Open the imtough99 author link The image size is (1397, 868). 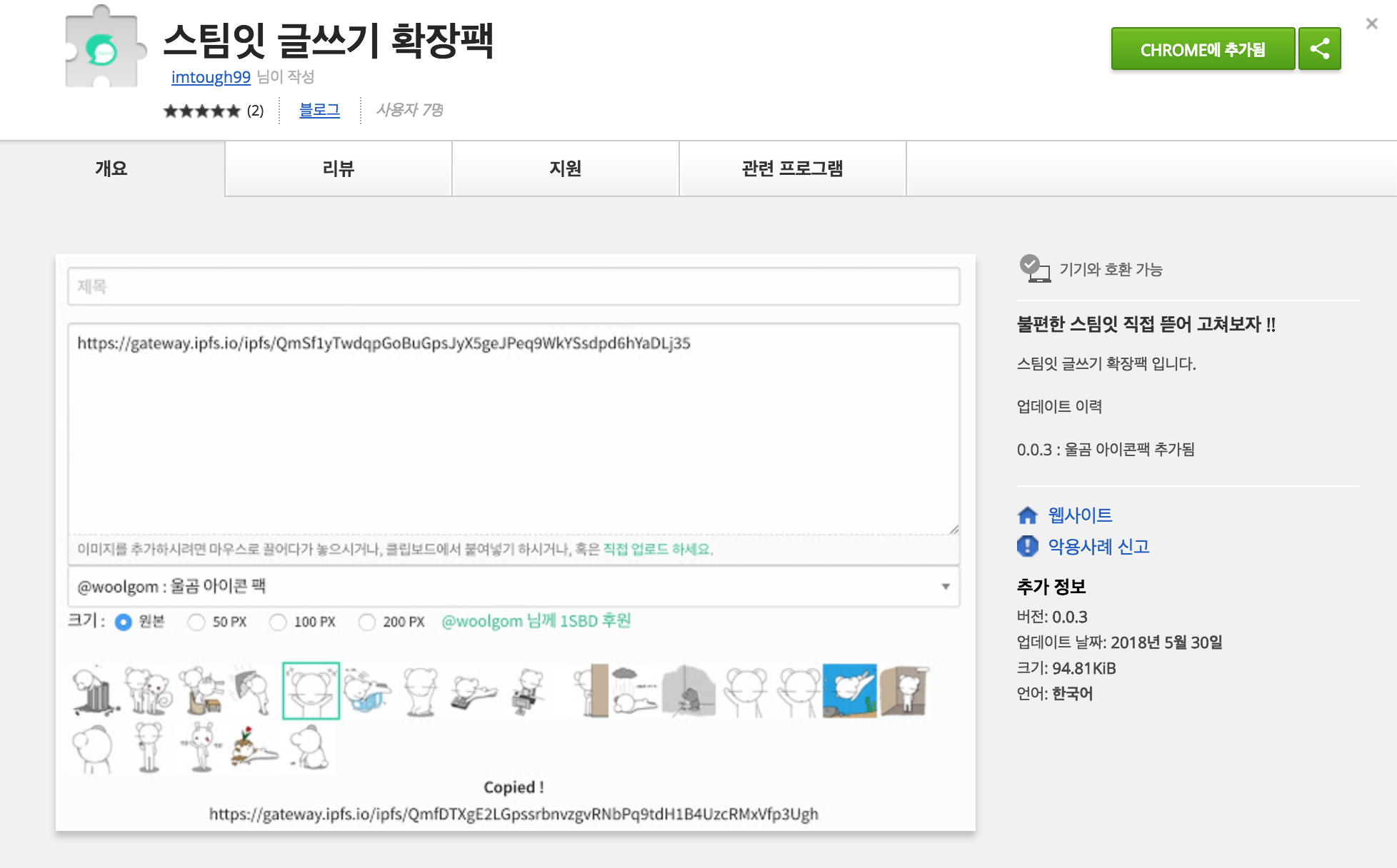(211, 77)
